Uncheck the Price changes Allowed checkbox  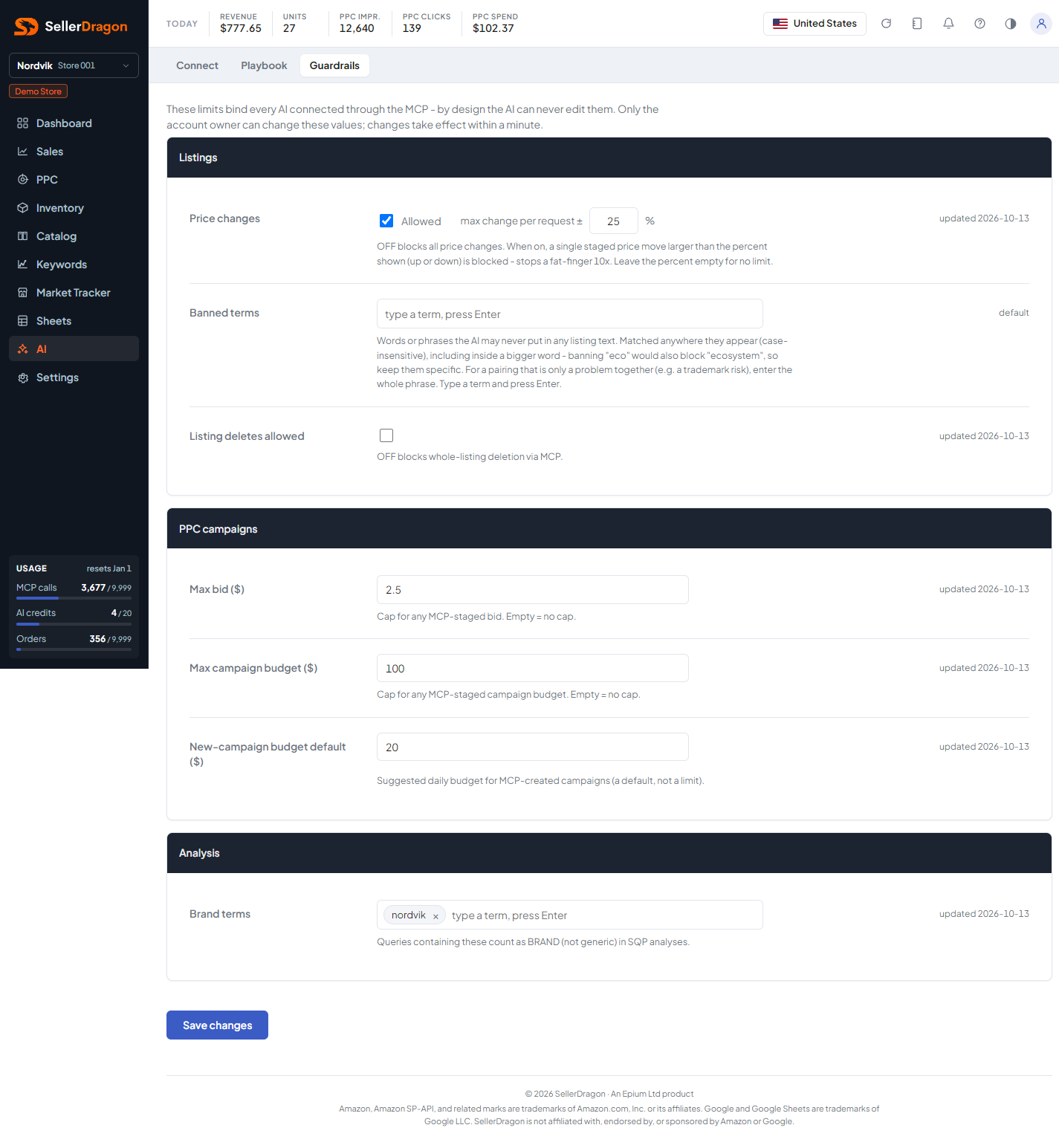click(x=386, y=221)
